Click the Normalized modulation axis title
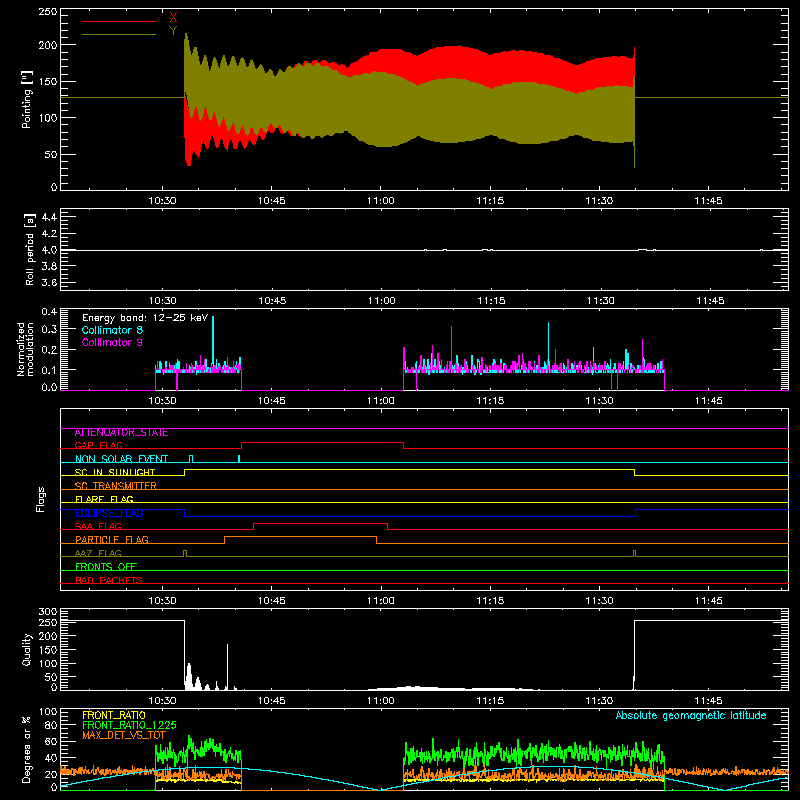This screenshot has height=800, width=800. click(x=26, y=349)
